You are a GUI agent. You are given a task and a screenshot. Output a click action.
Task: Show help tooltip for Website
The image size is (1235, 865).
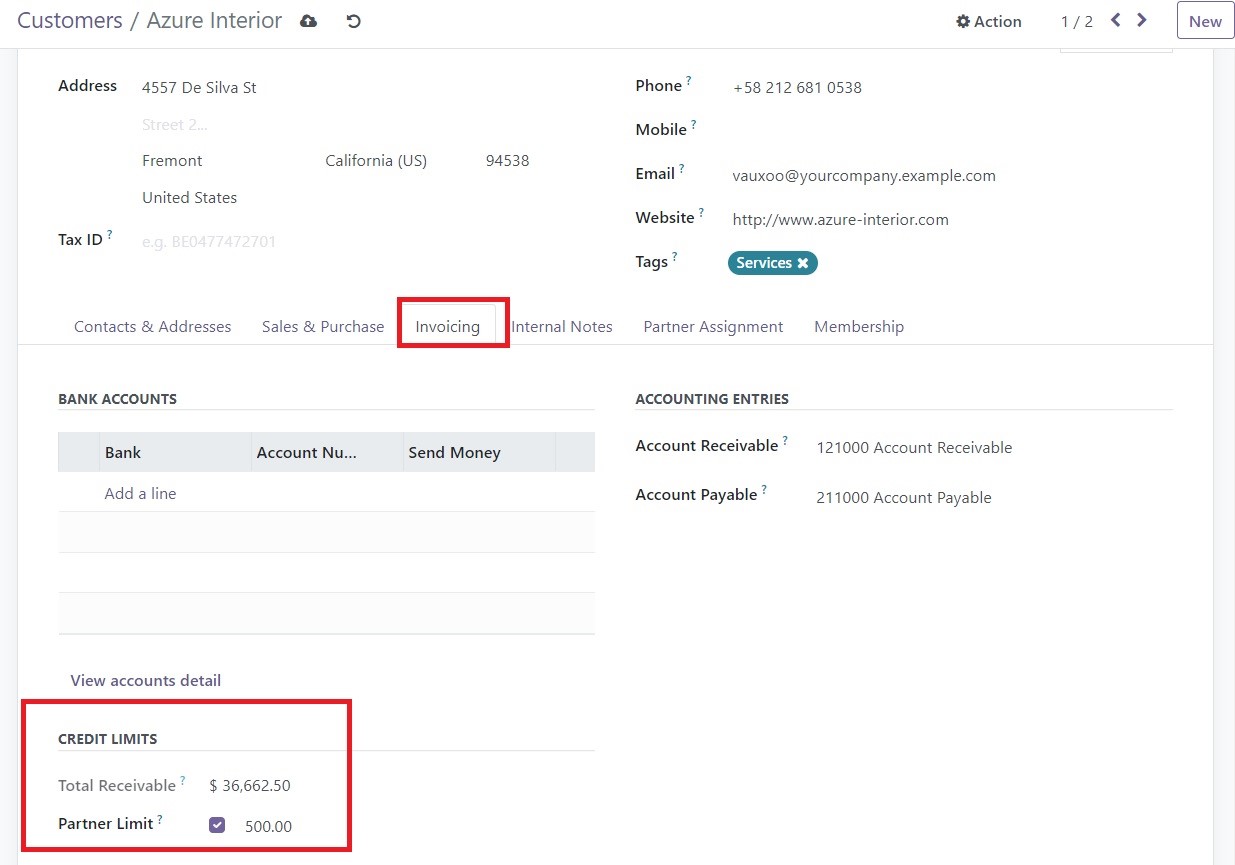pos(701,213)
